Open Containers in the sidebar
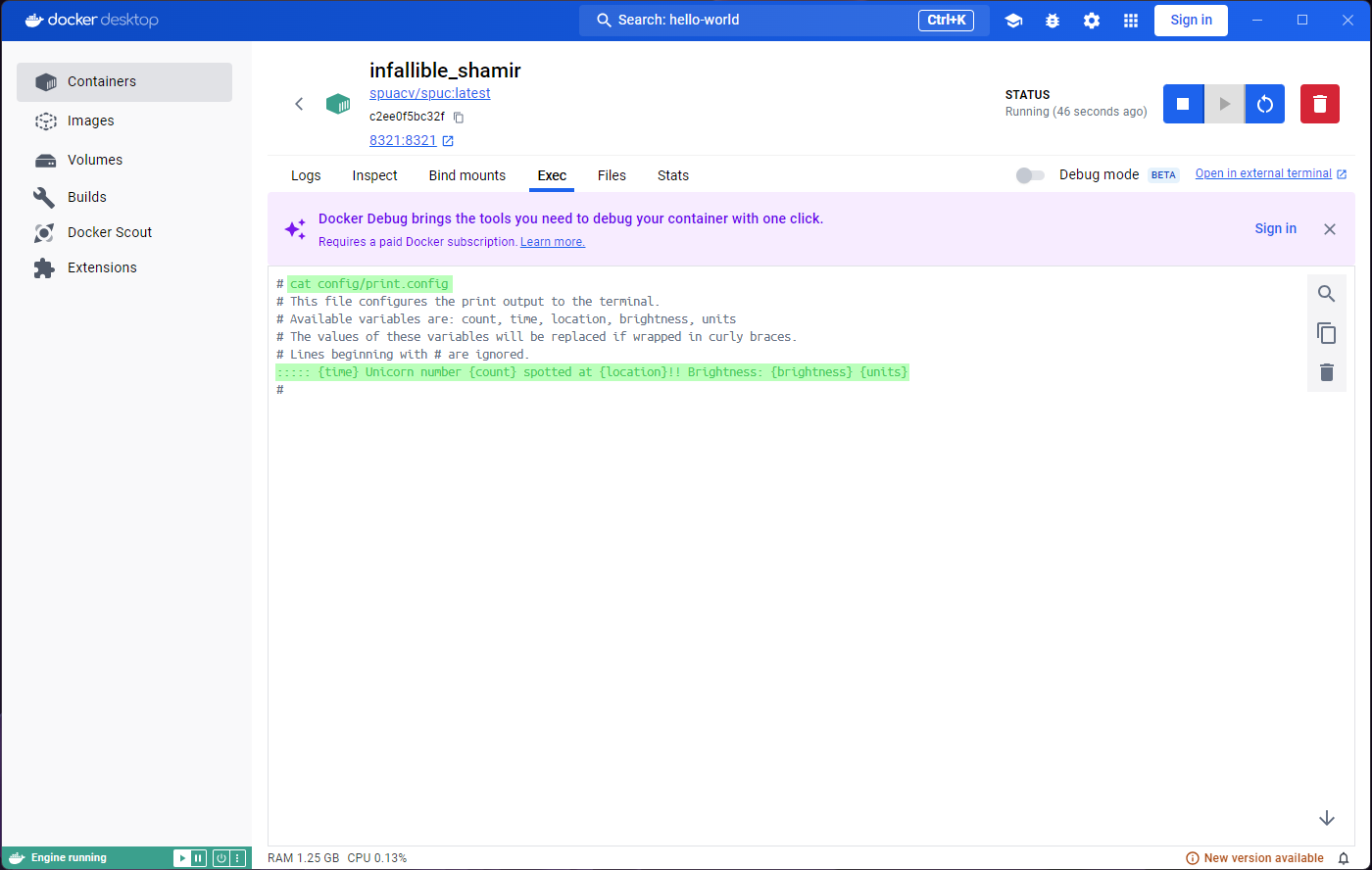The image size is (1372, 870). [124, 82]
